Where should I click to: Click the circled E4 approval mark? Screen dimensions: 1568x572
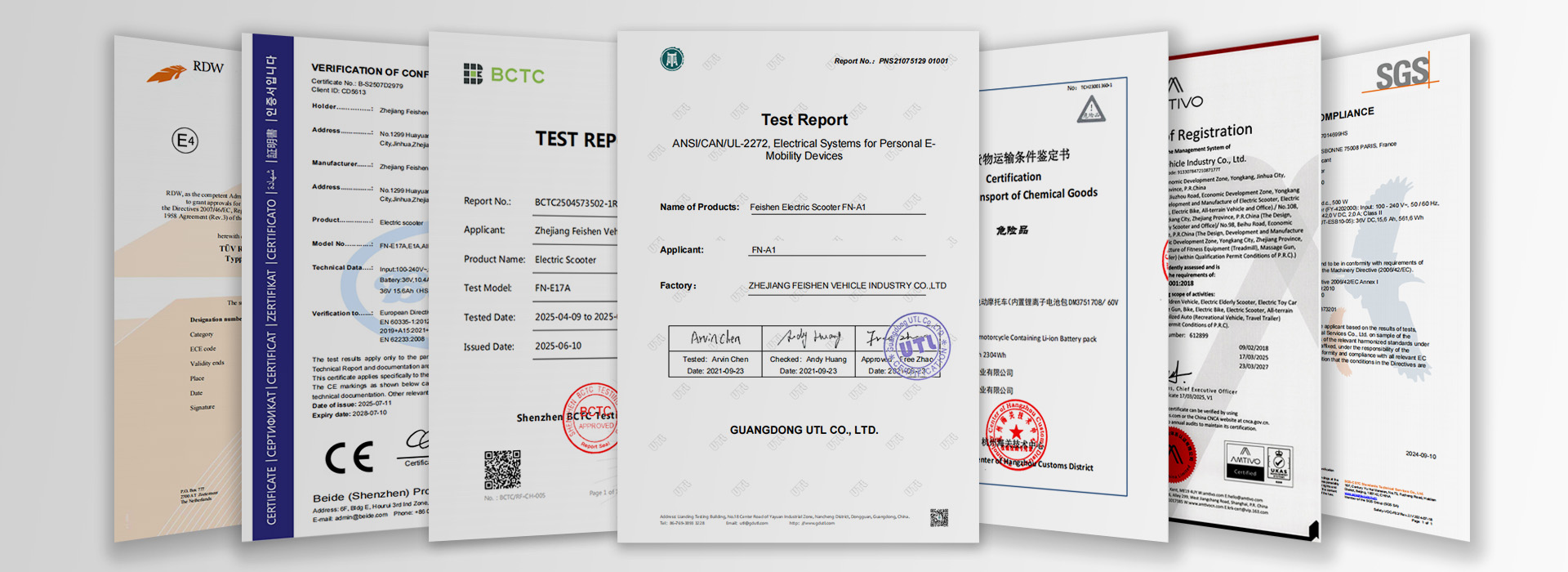pyautogui.click(x=185, y=141)
